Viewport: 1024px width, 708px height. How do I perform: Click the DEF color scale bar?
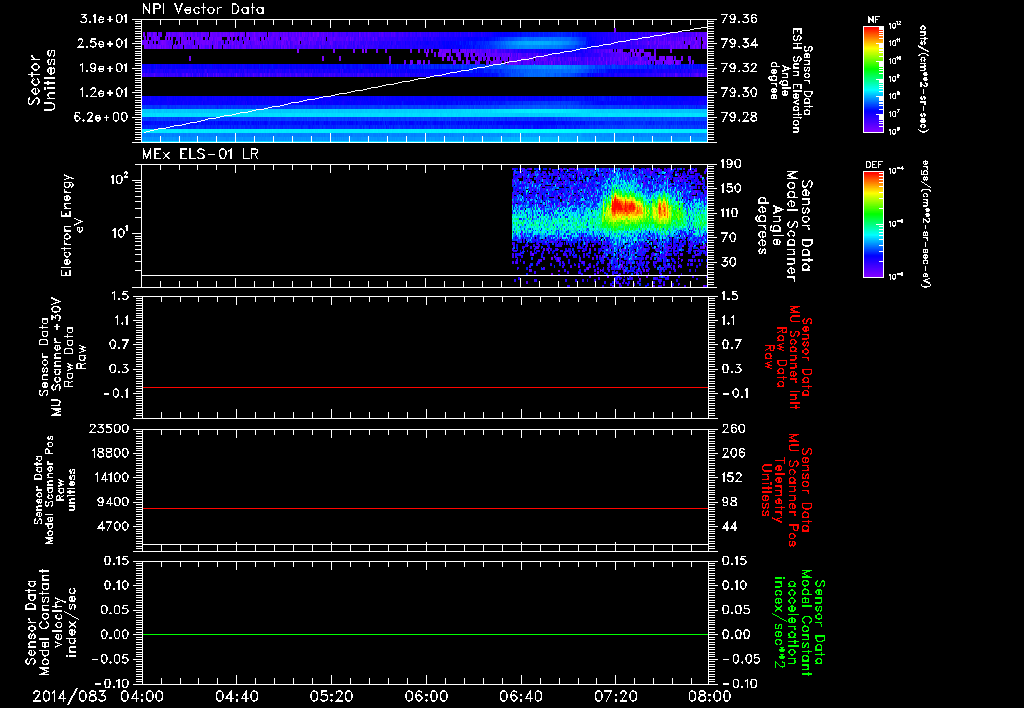pos(871,222)
